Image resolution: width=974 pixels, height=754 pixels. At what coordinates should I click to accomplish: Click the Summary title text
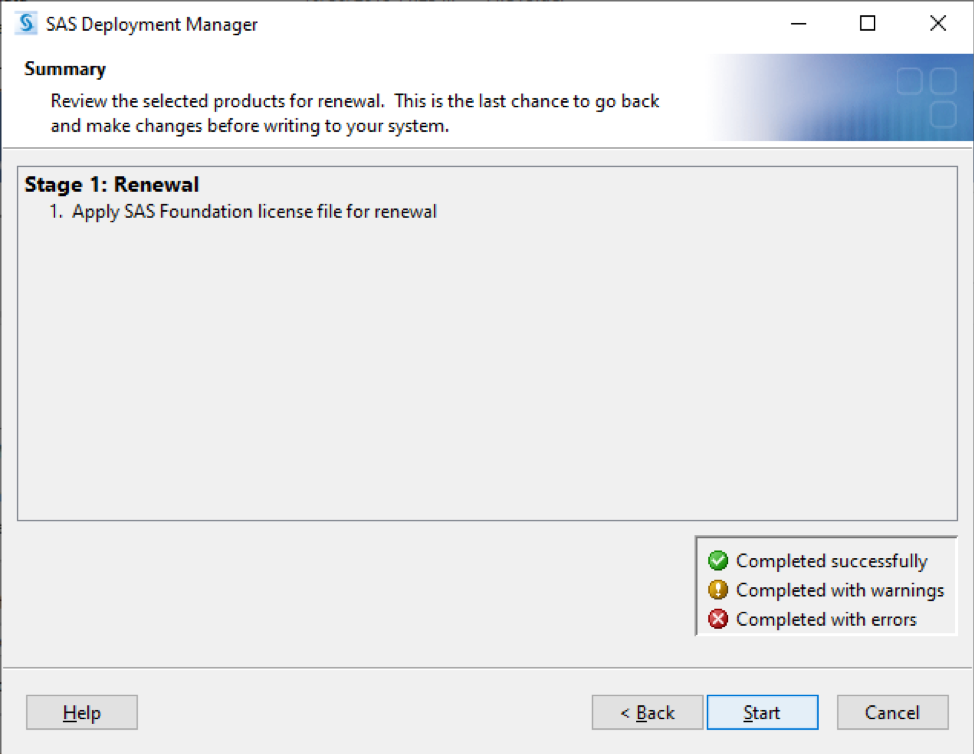(x=65, y=69)
